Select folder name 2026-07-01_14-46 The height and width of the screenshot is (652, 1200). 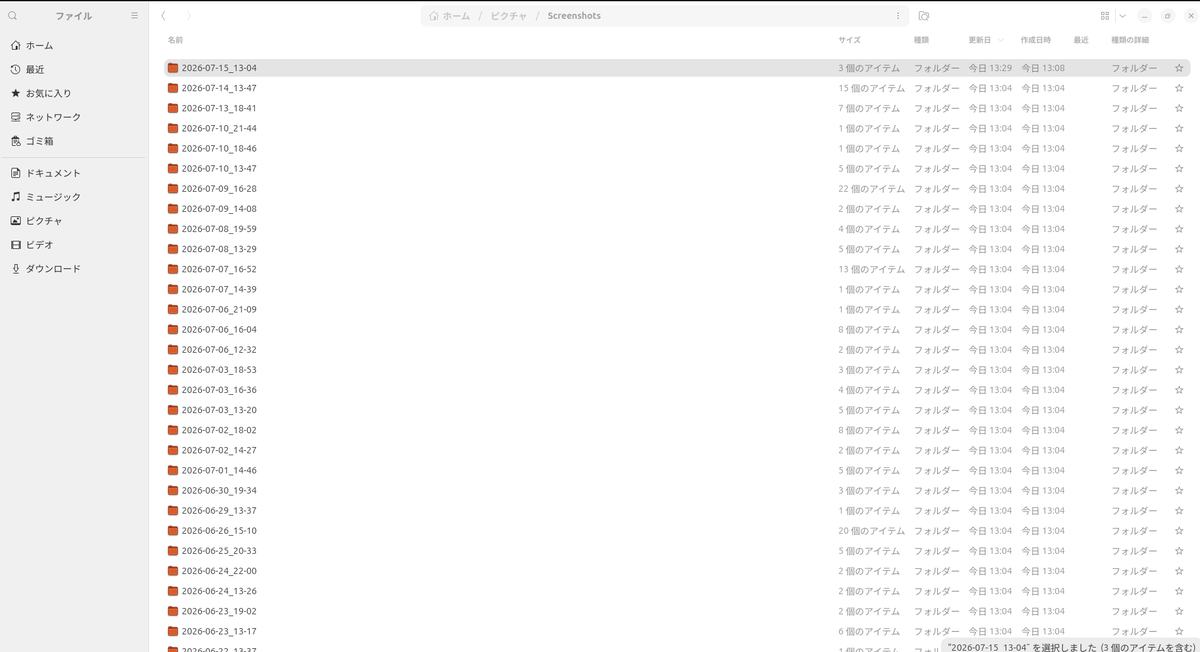pos(219,470)
